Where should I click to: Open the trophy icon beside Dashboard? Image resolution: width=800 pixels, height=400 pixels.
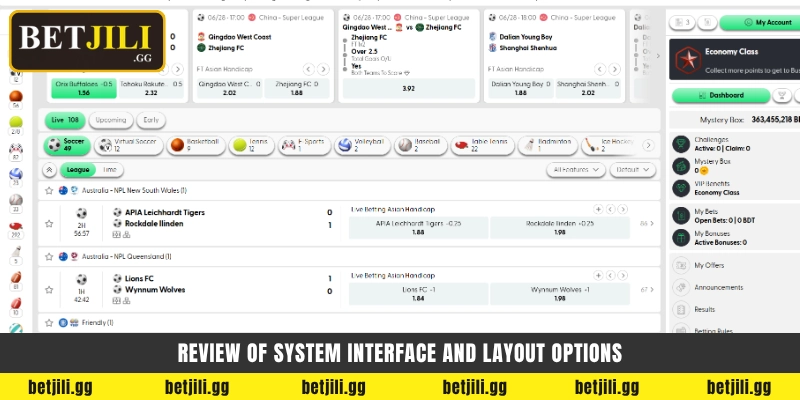tap(782, 95)
